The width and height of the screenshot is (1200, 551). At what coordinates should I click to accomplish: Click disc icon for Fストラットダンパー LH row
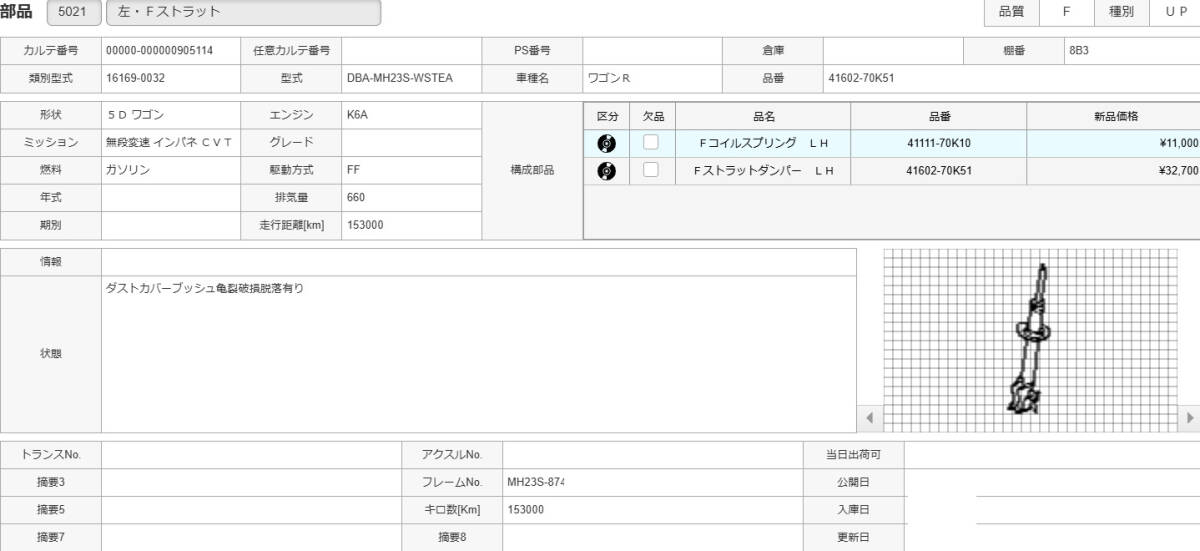606,171
